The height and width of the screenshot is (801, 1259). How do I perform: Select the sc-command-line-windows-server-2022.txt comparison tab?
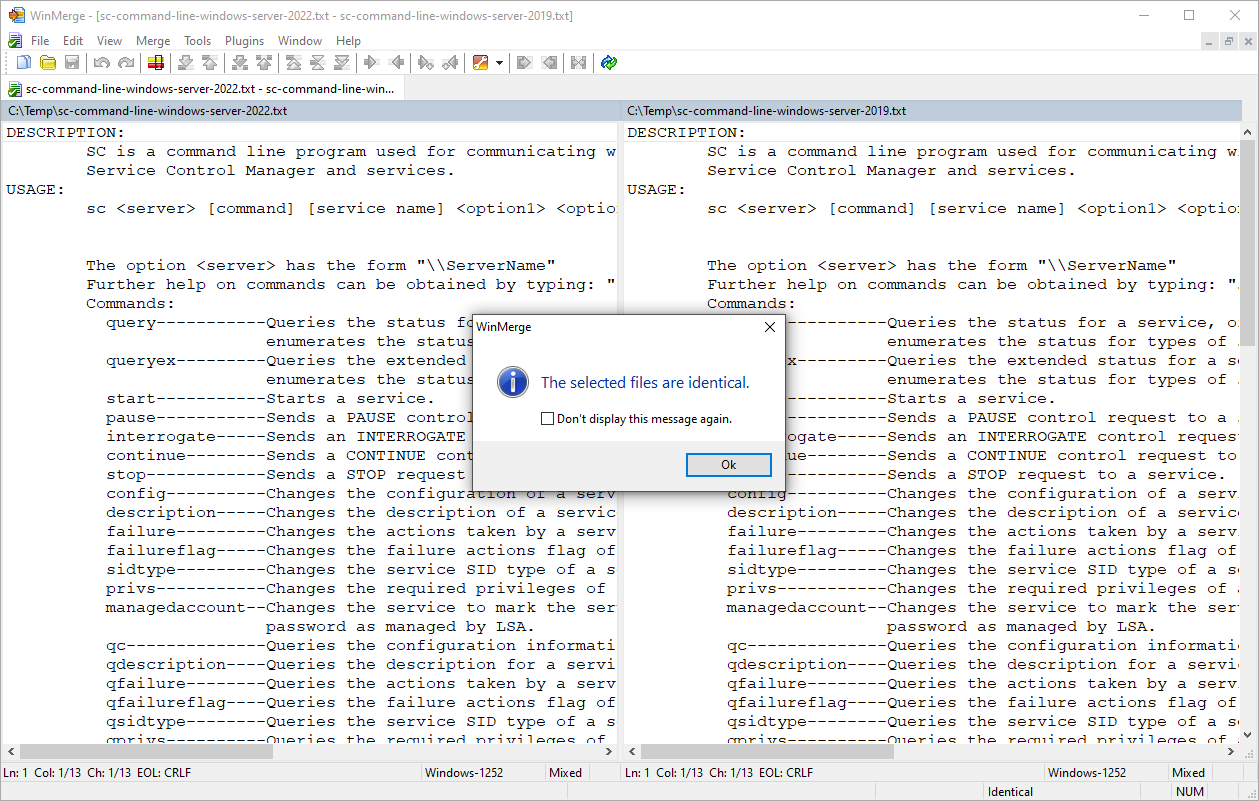tap(202, 89)
